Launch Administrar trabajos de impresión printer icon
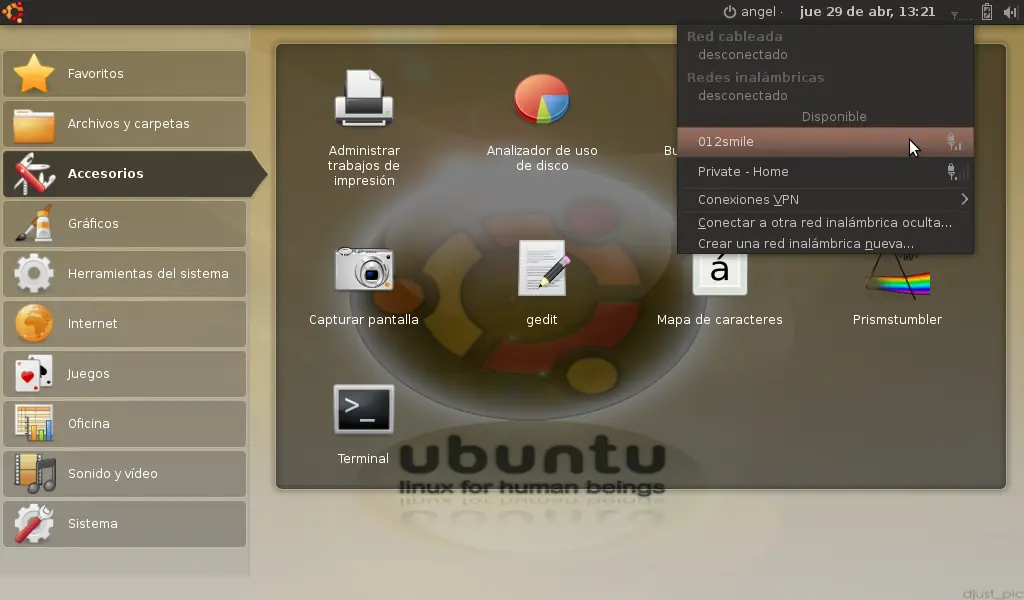This screenshot has height=600, width=1024. point(364,99)
